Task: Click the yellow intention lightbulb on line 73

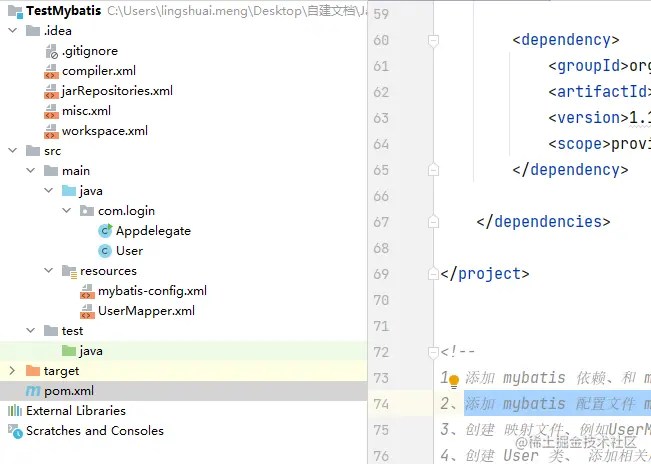Action: click(x=454, y=381)
